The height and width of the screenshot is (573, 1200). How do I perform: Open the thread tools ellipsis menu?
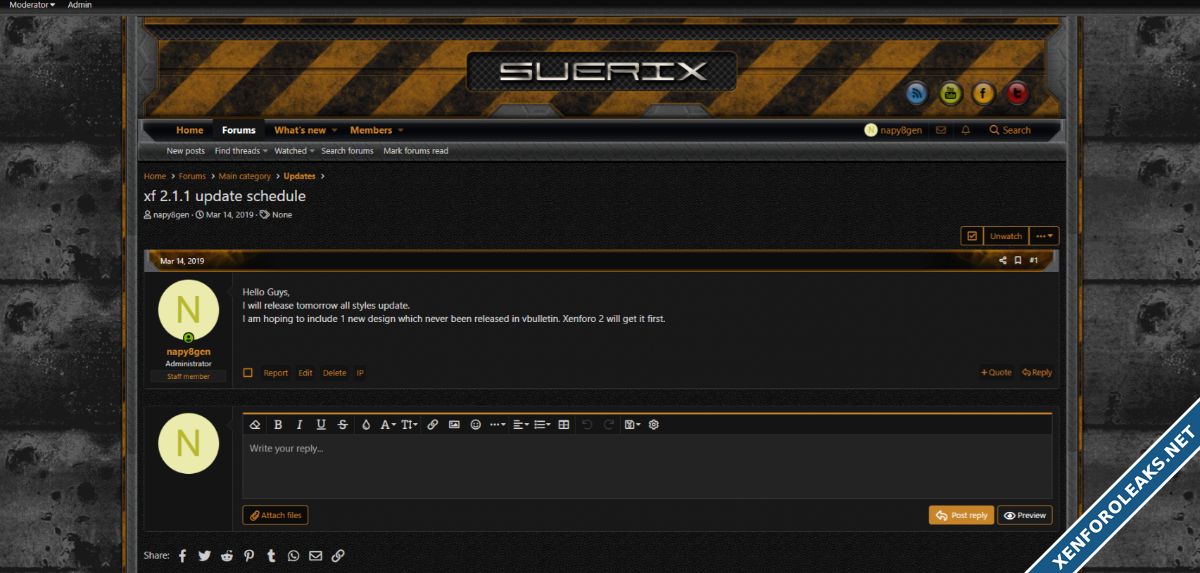tap(1044, 236)
